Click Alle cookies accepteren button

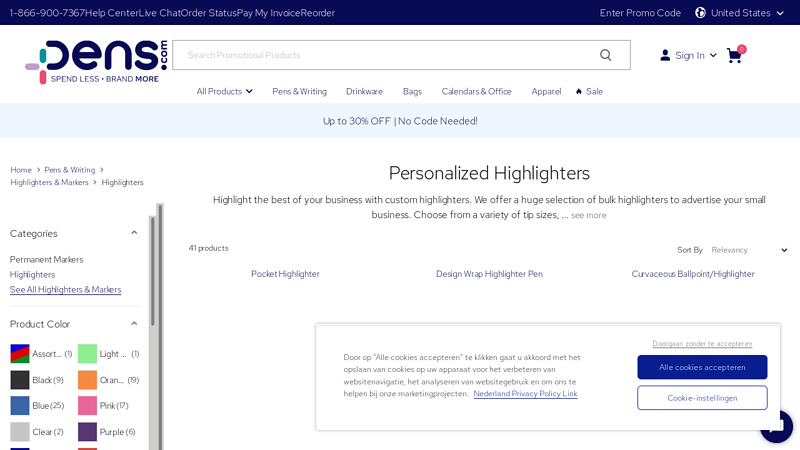(x=702, y=367)
